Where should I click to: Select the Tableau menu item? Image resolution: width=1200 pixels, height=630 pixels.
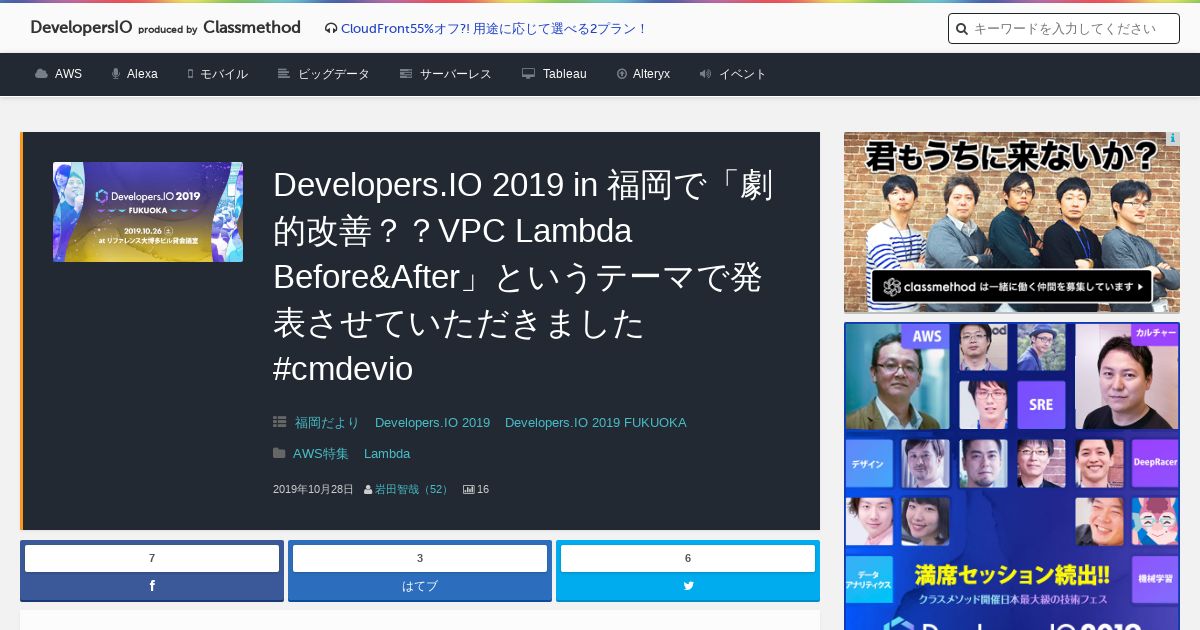point(555,74)
